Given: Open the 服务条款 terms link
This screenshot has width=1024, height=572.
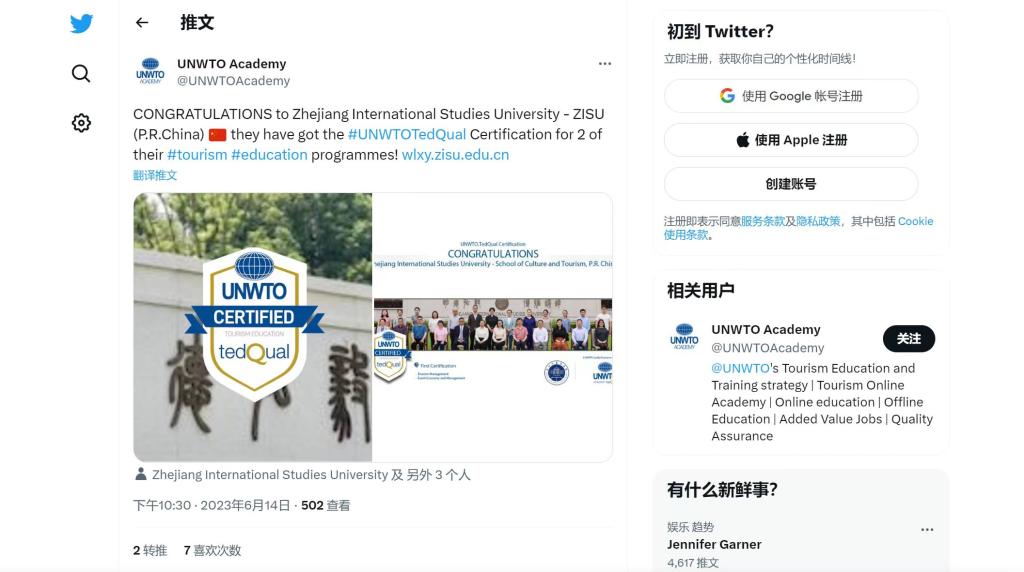Looking at the screenshot, I should point(763,221).
